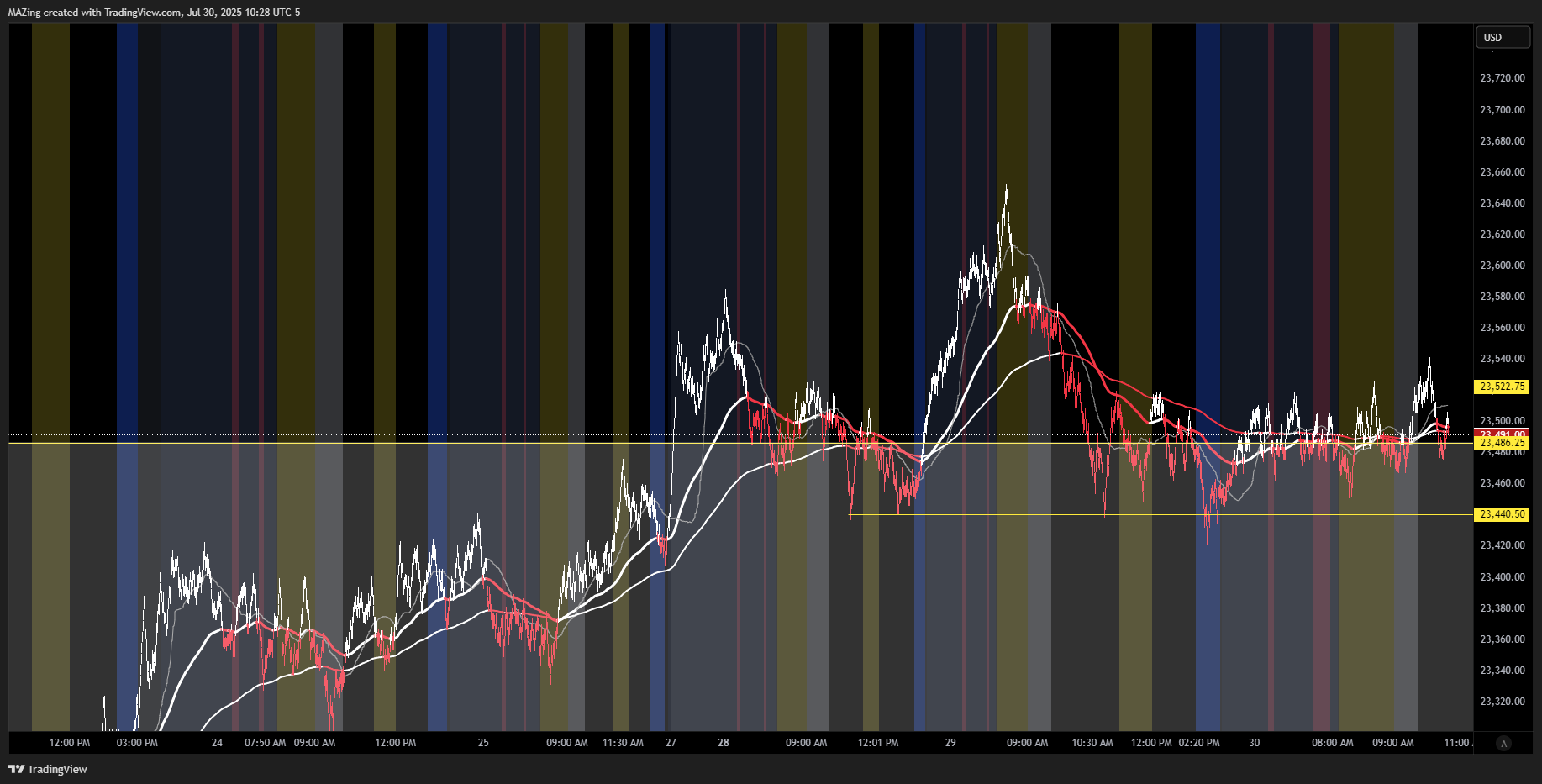This screenshot has width=1542, height=784.
Task: Click the 23,680.00 price axis tick
Action: pyautogui.click(x=1503, y=140)
